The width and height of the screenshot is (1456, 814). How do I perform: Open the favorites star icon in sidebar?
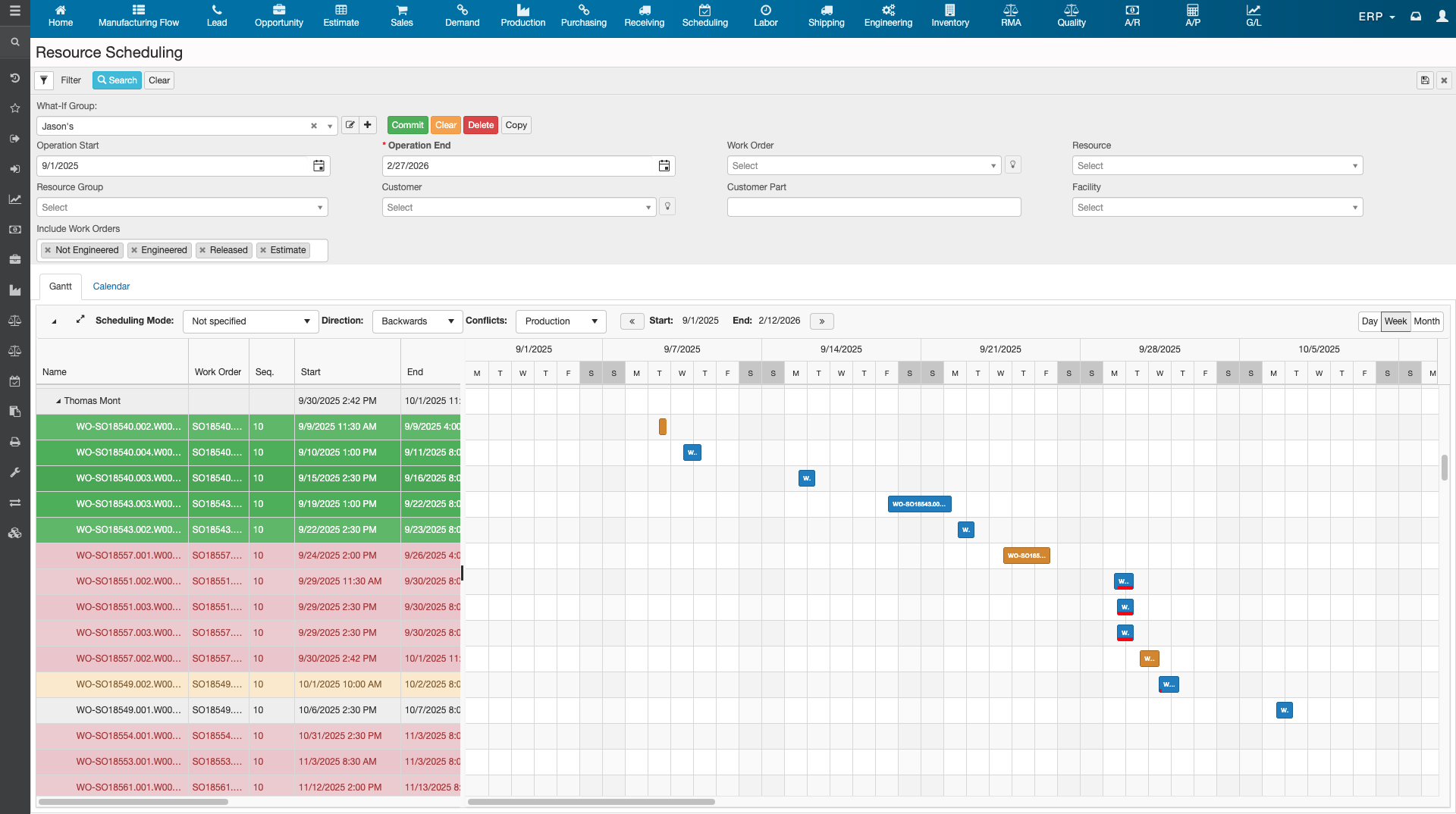(x=14, y=108)
